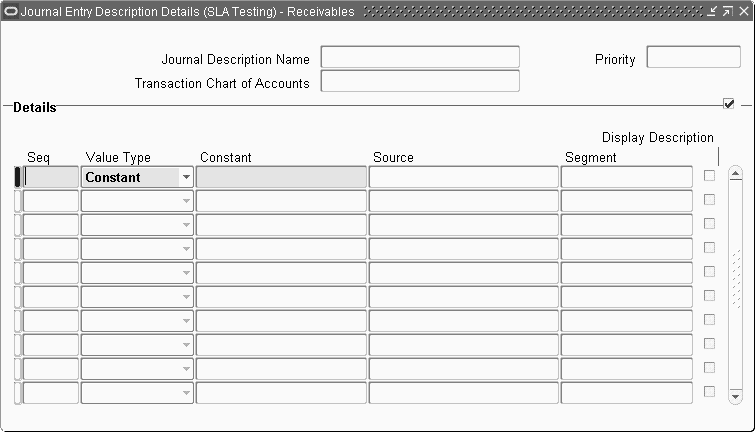Uncheck the Details section checkbox
755x432 pixels.
click(729, 104)
